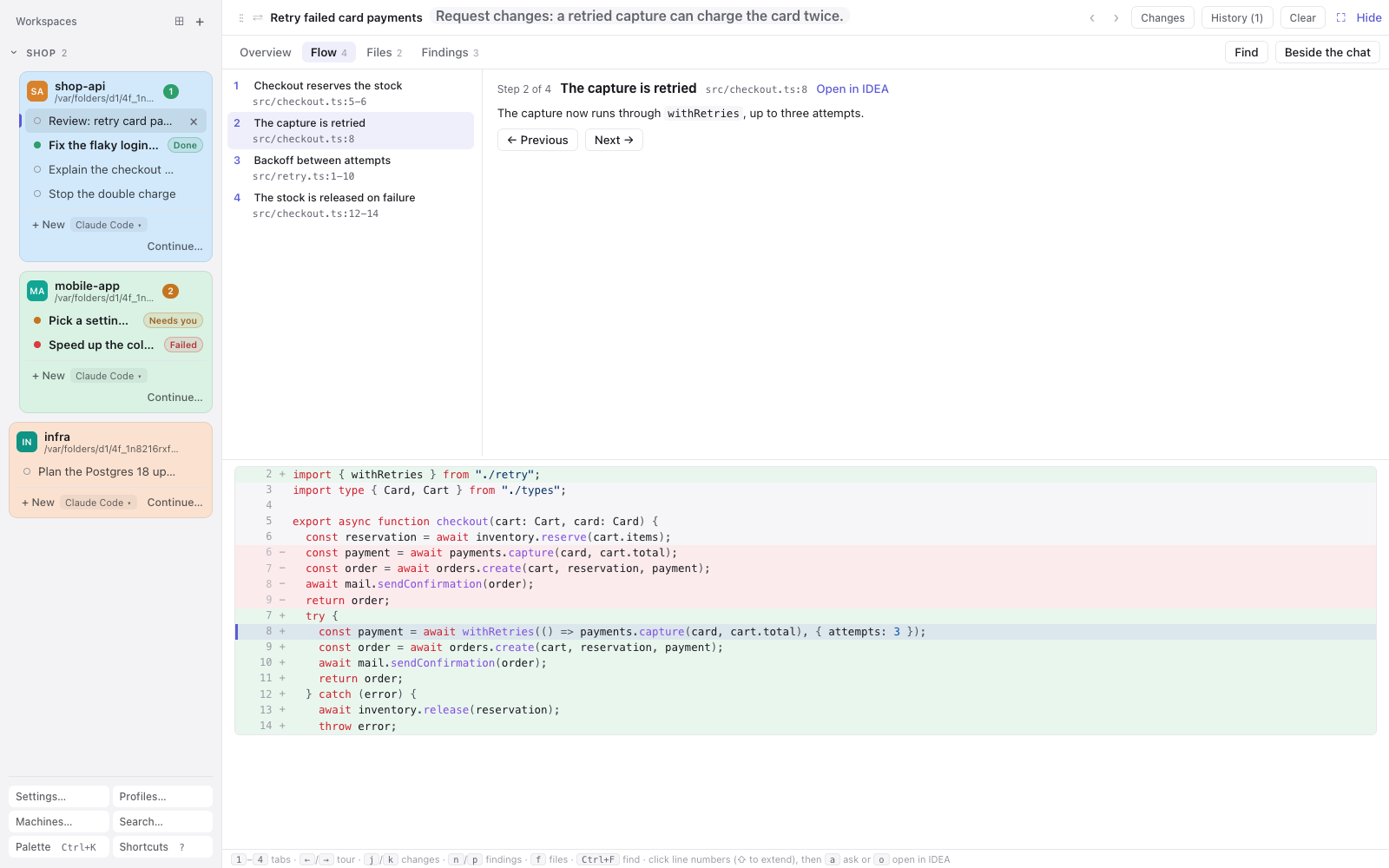The height and width of the screenshot is (868, 1389).
Task: Go to Previous step
Action: click(x=537, y=140)
